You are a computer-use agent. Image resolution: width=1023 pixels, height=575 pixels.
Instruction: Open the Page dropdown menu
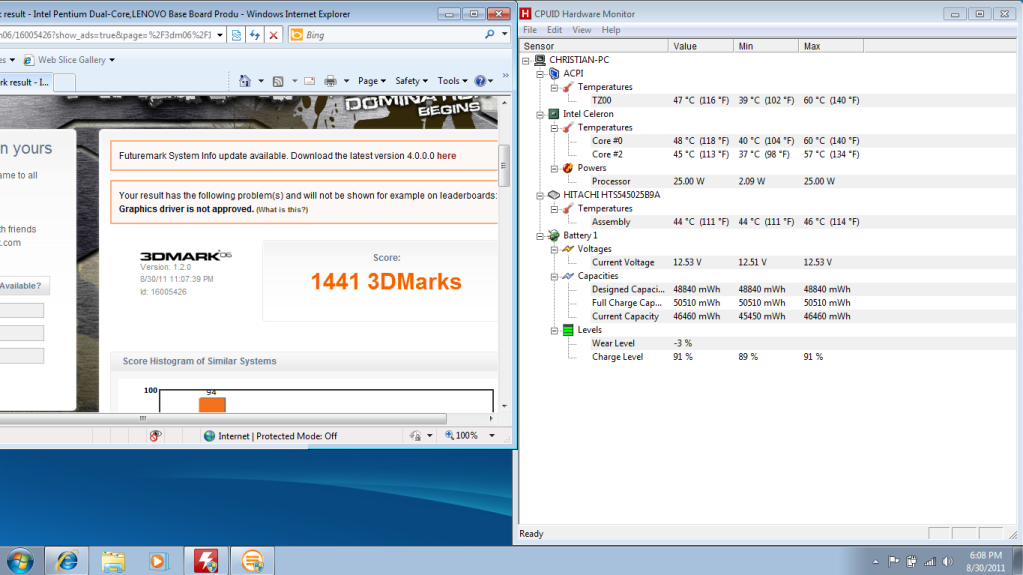371,81
